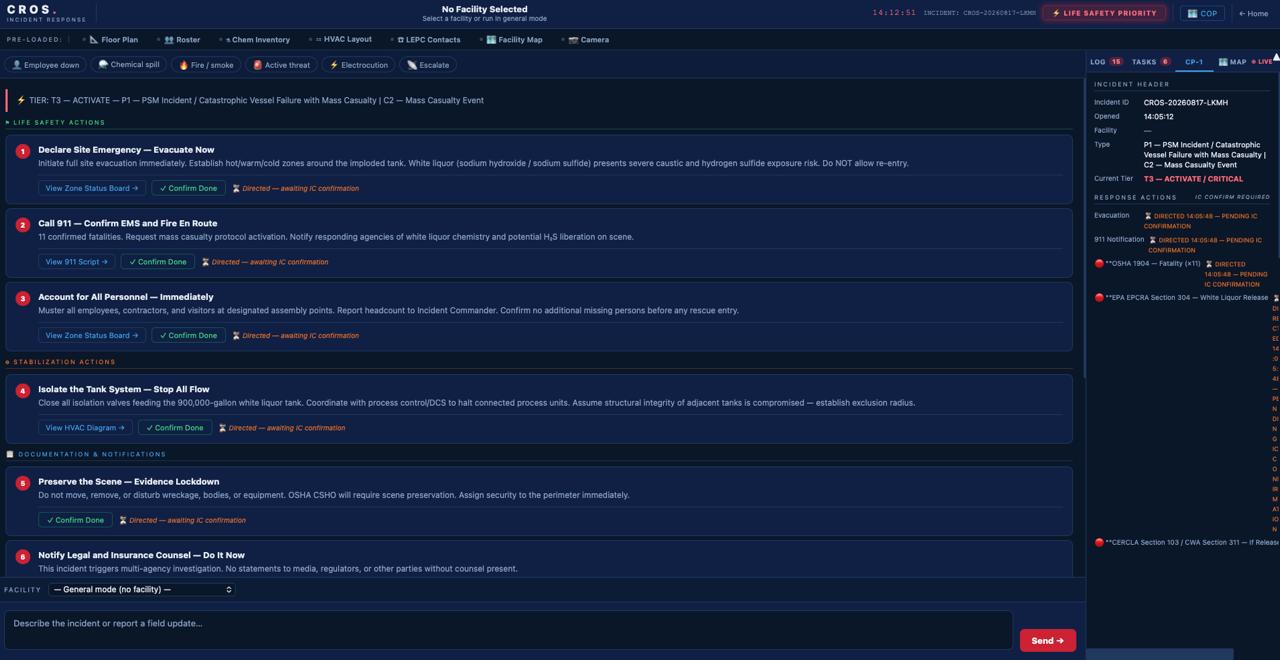1280x660 pixels.
Task: Switch to the TASKS tab
Action: click(x=1151, y=62)
